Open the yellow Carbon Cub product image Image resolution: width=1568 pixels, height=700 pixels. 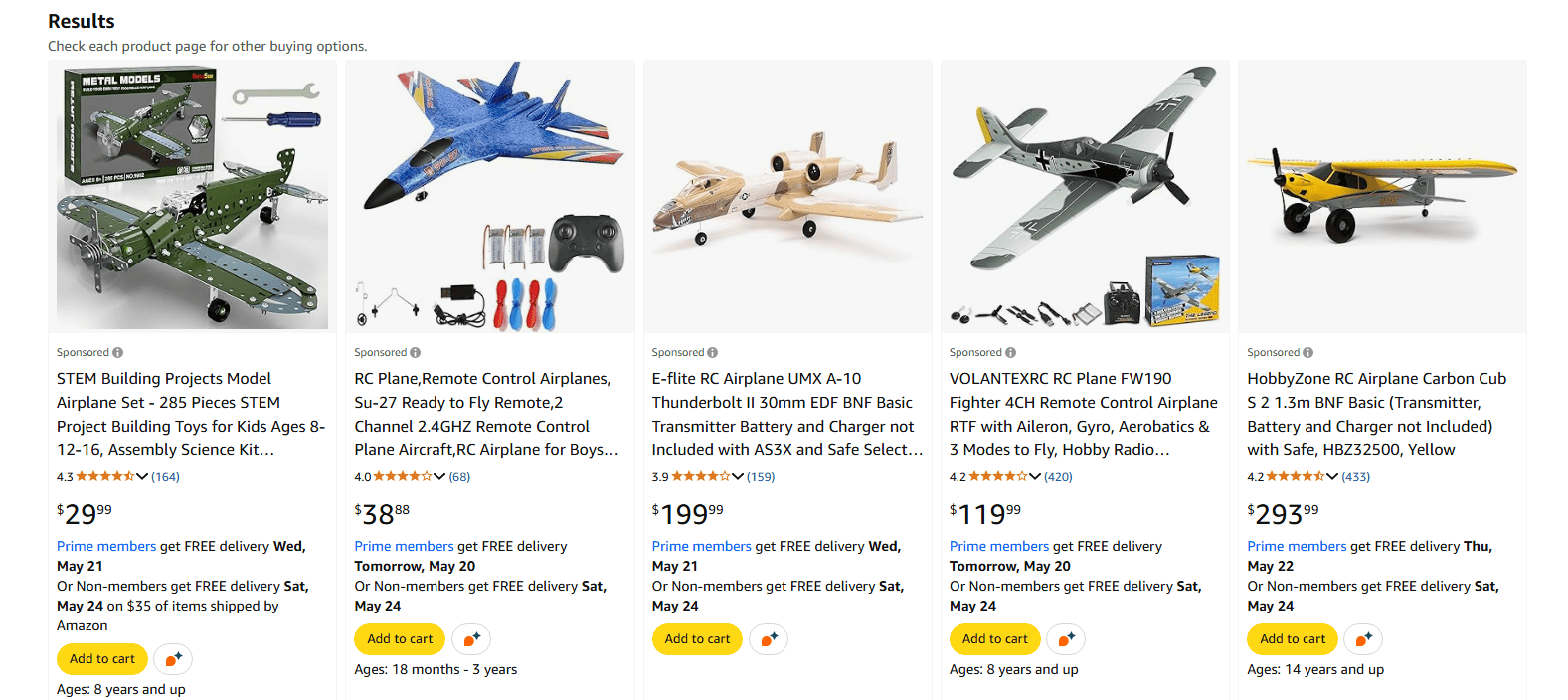[x=1382, y=196]
